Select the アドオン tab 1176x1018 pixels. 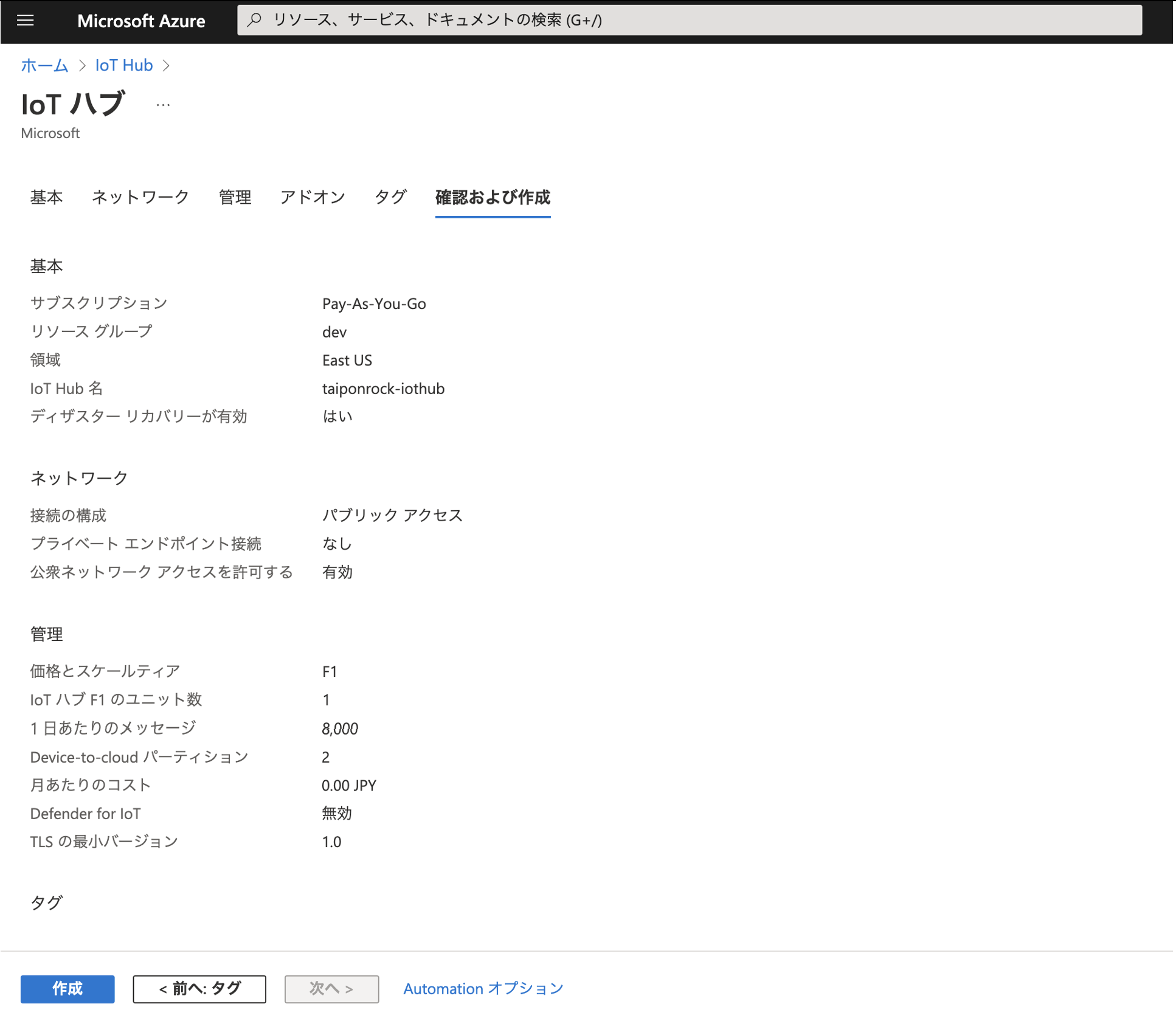pos(312,197)
